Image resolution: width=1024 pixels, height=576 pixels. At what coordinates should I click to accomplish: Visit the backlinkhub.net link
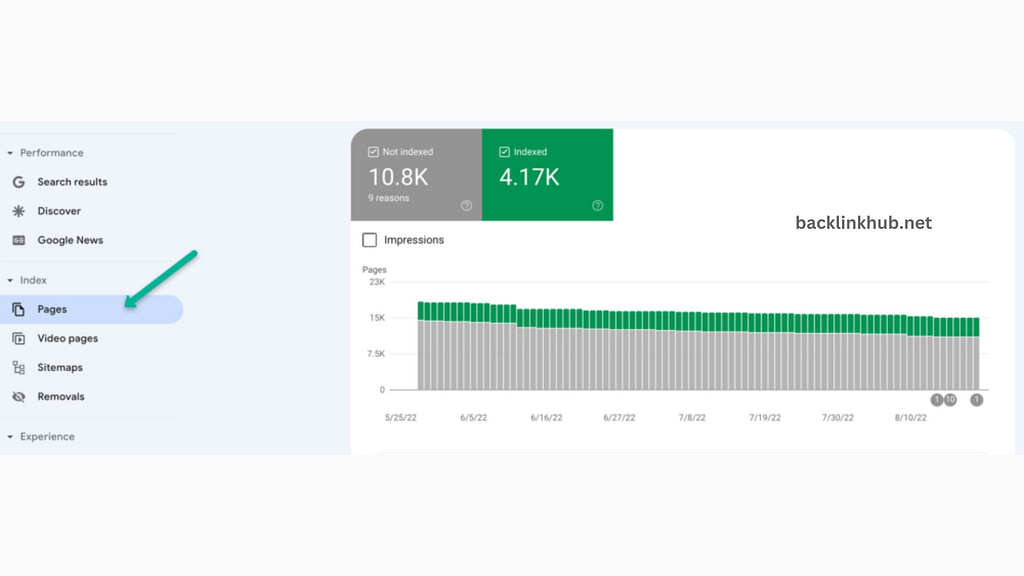[x=862, y=222]
